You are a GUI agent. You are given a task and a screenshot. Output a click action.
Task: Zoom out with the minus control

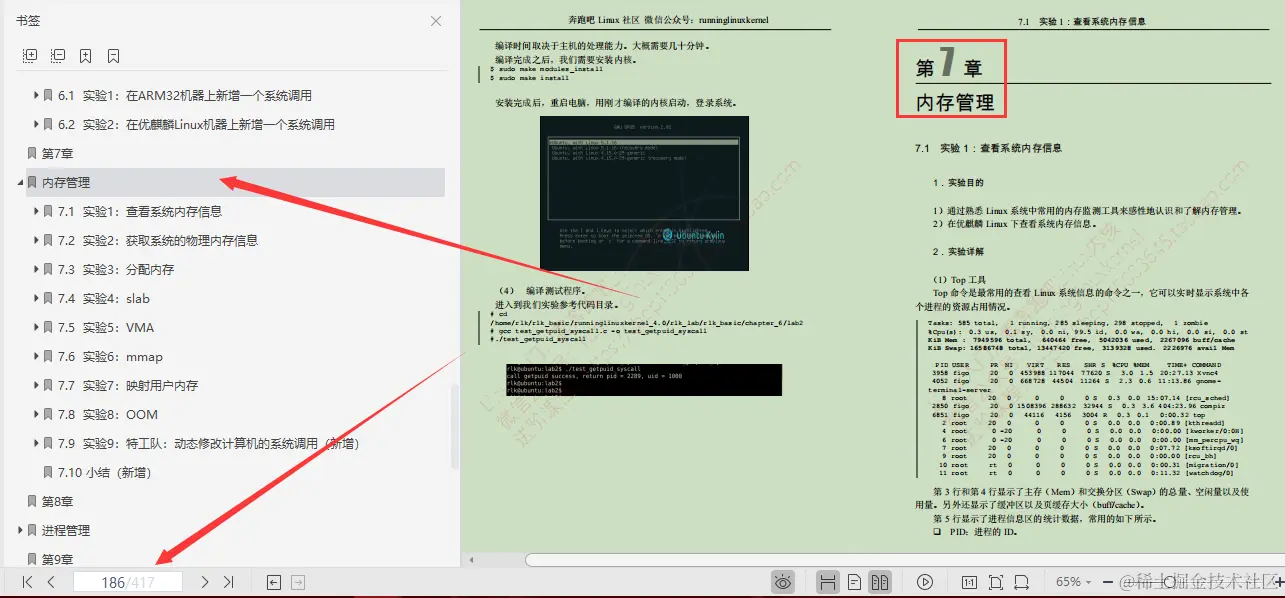coord(1107,581)
